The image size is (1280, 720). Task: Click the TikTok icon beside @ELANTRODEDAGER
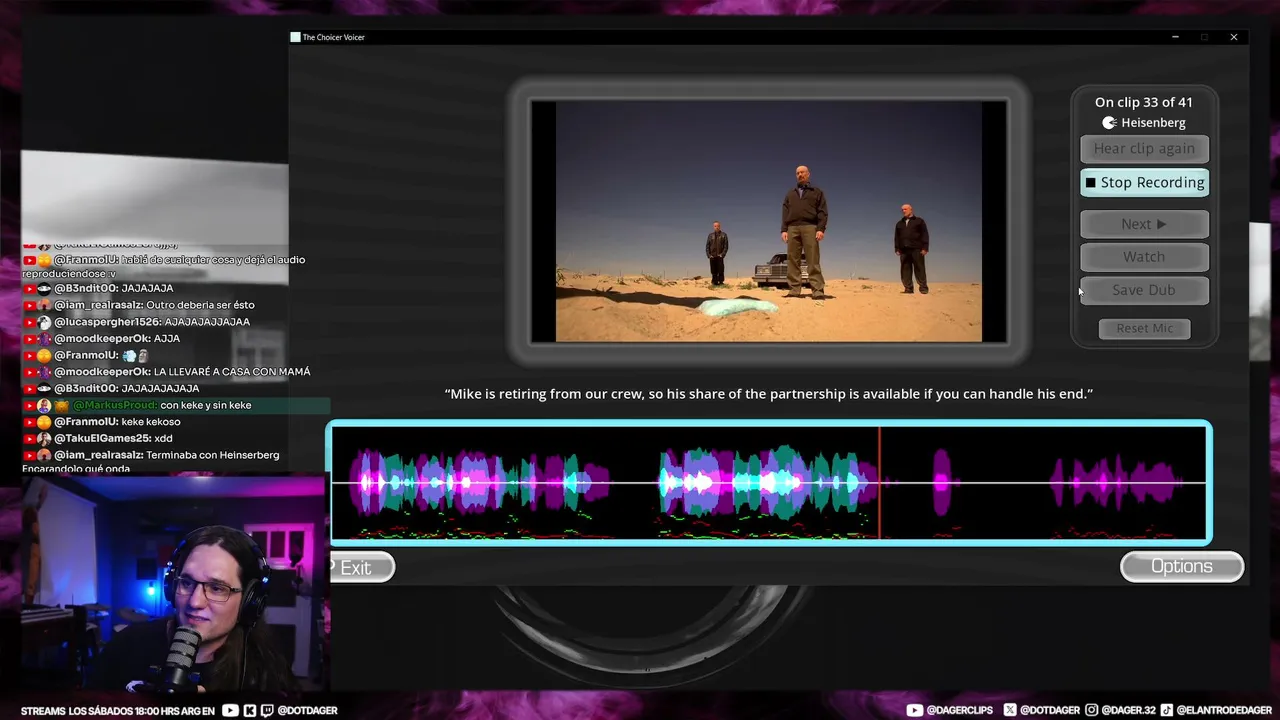pos(1166,710)
